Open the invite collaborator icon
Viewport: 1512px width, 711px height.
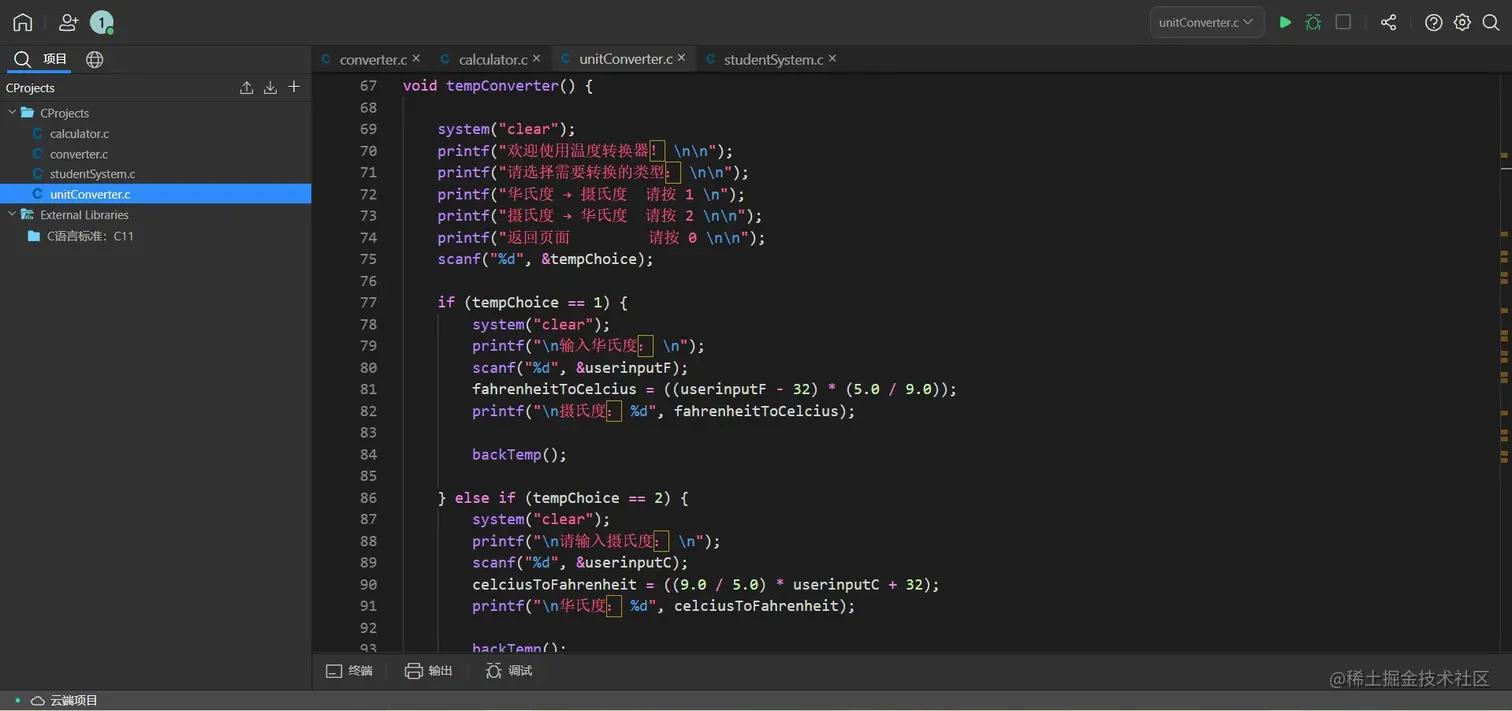[68, 22]
